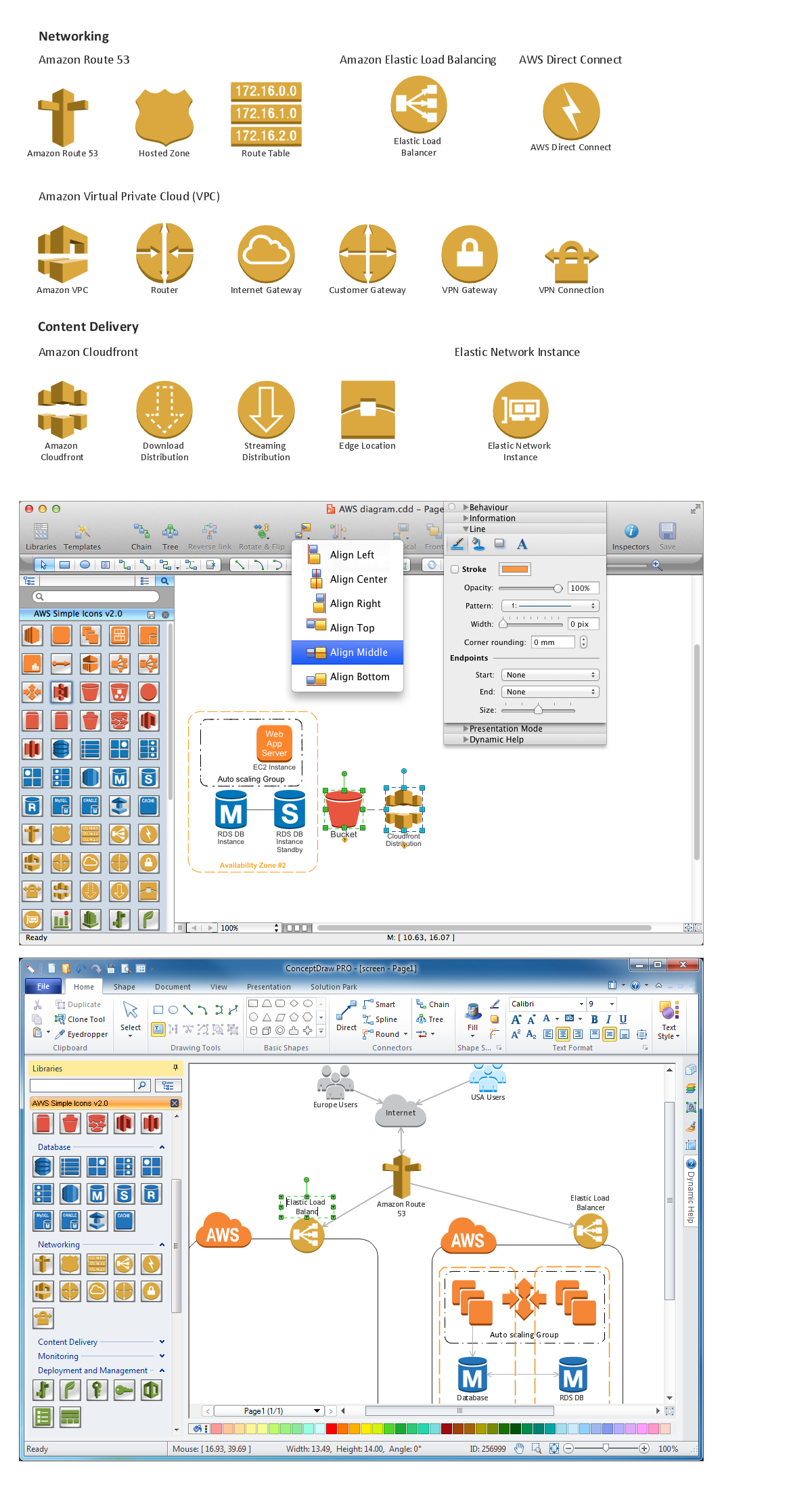Screen dimensions: 812x1489
Task: Click the Amazon Route 53 shape on canvas
Action: pyautogui.click(x=401, y=1176)
